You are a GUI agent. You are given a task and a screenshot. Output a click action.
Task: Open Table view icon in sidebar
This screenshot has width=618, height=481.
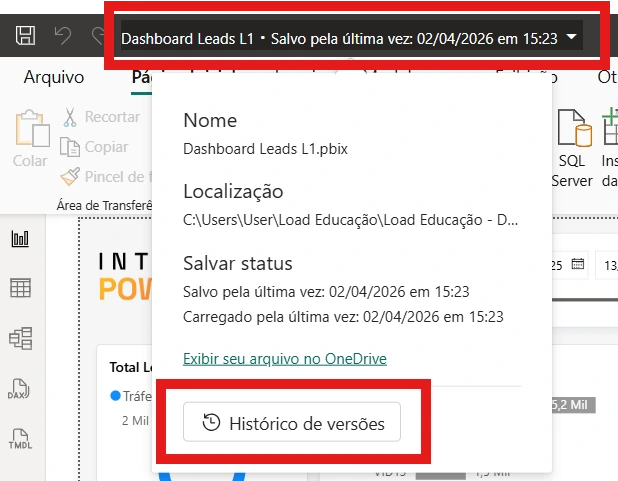[20, 288]
